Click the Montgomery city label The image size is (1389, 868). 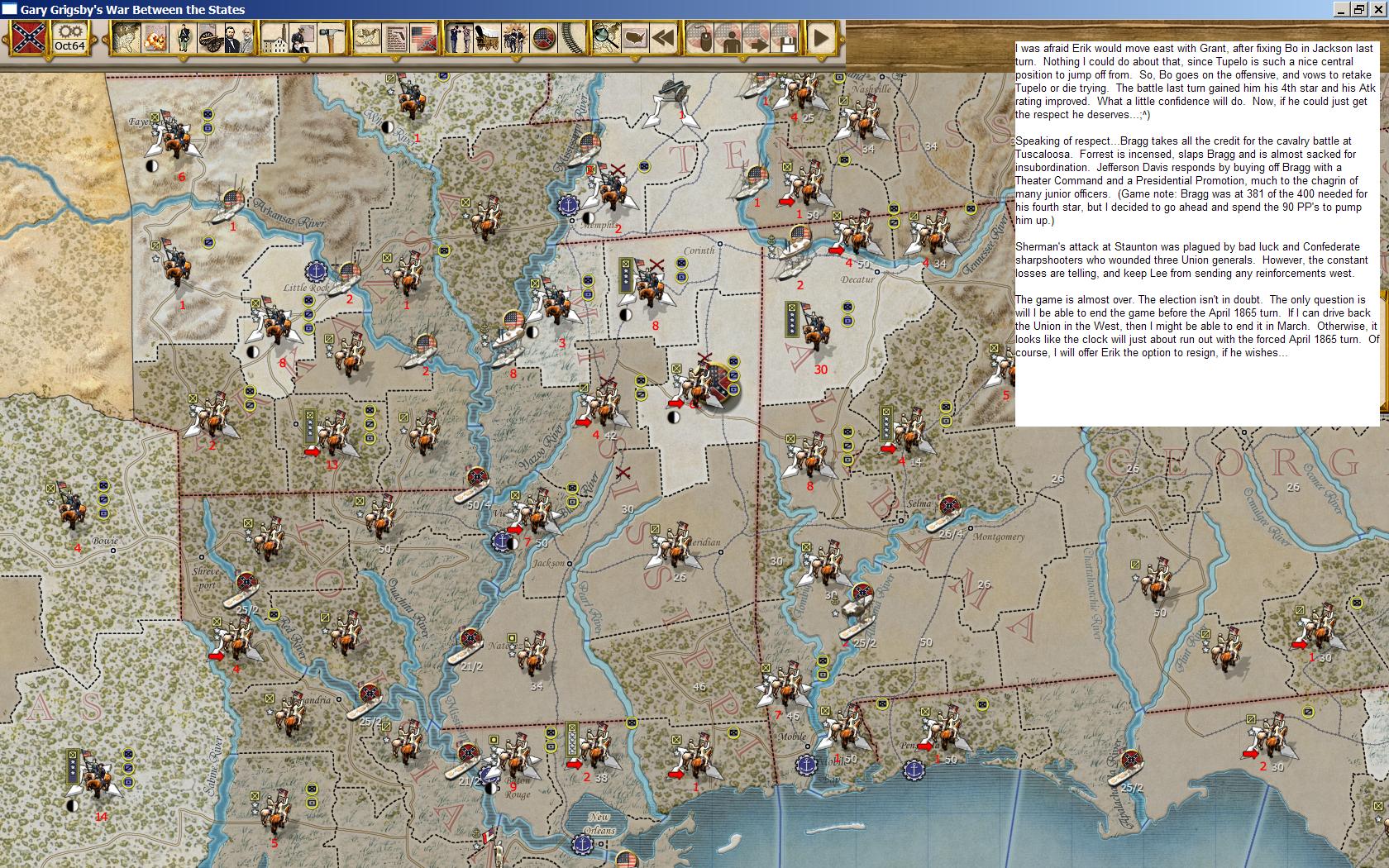tap(999, 537)
